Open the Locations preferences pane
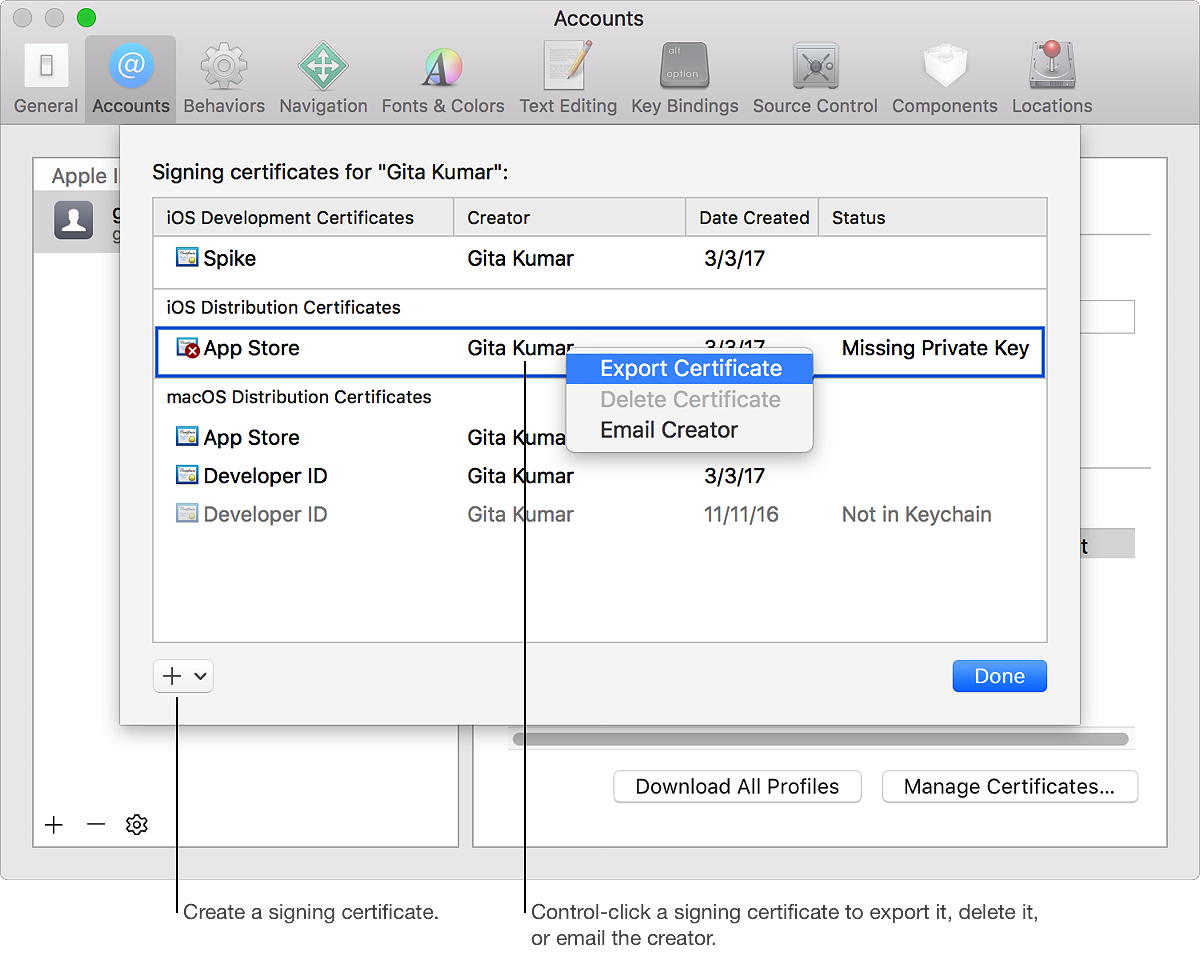Screen dimensions: 1200x956 click(1052, 78)
